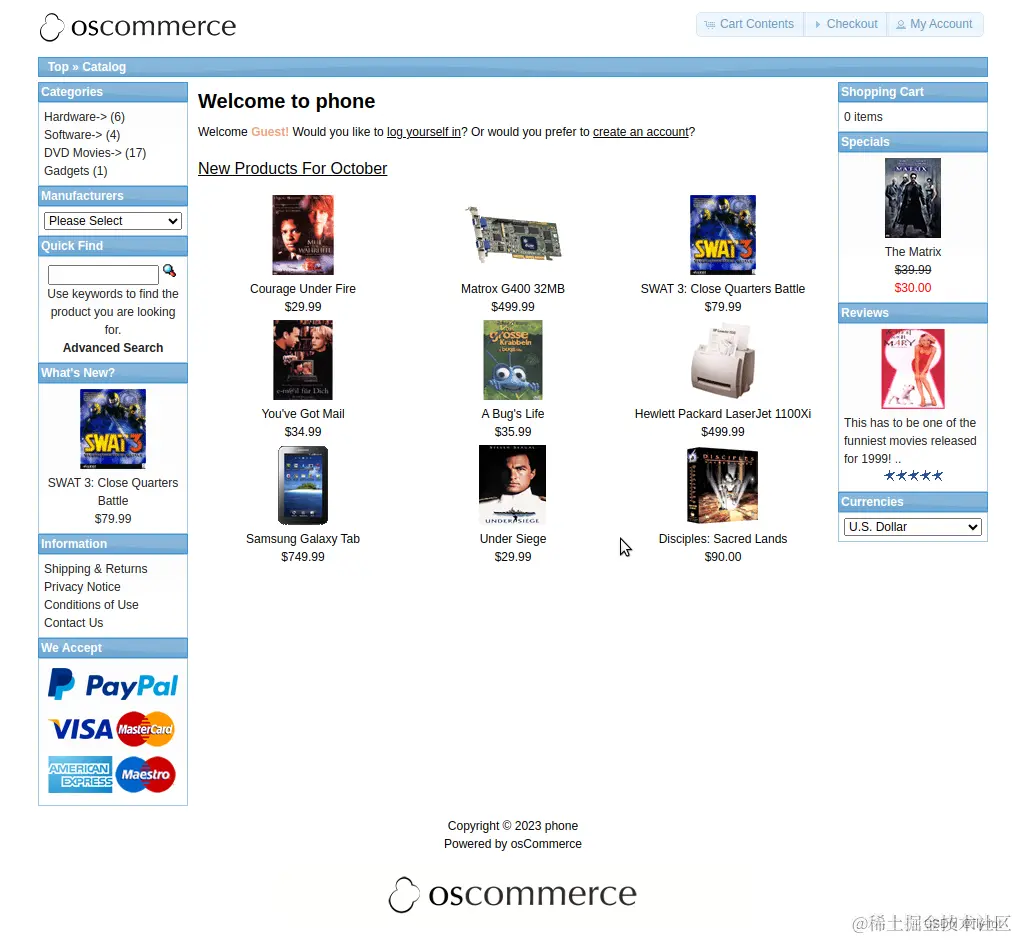
Task: Click the Advanced Search link
Action: [113, 348]
